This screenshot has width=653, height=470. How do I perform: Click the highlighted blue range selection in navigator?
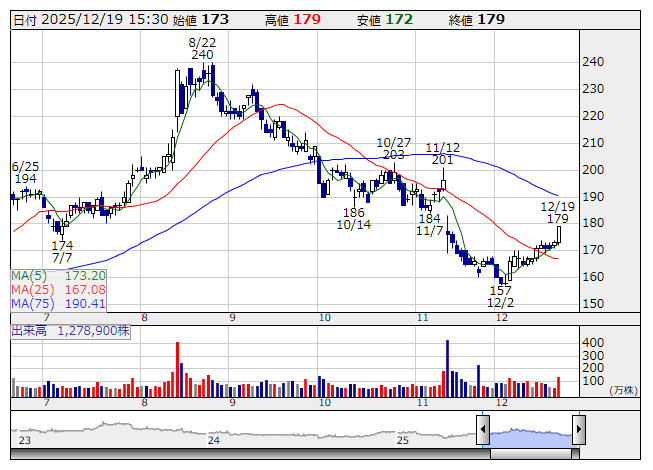531,437
